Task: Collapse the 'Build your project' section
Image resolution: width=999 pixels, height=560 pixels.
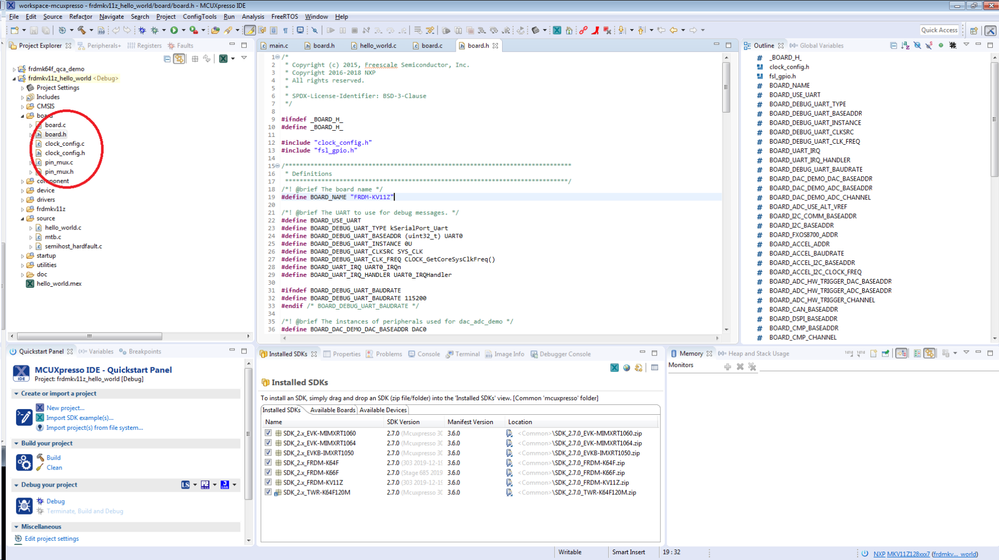Action: [16, 443]
